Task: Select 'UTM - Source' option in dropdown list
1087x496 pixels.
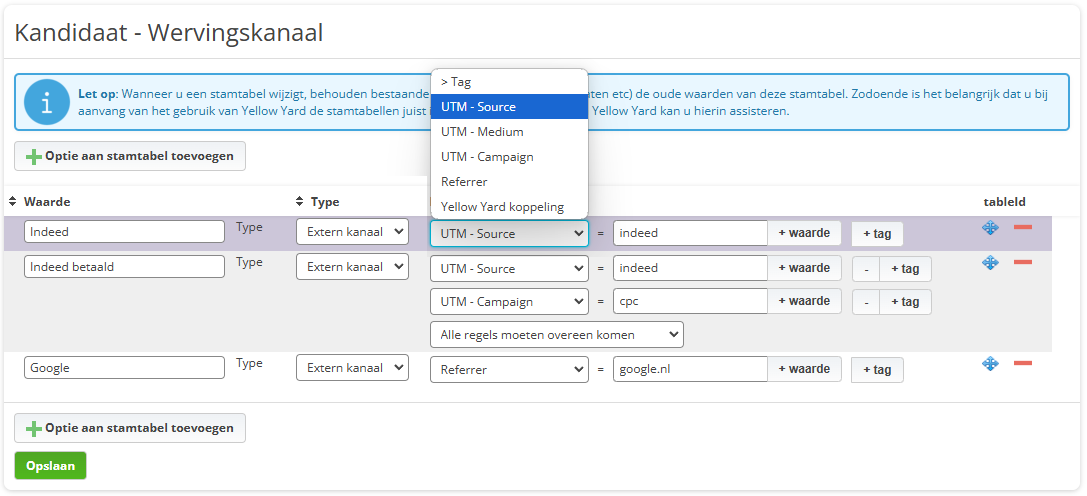Action: 510,107
